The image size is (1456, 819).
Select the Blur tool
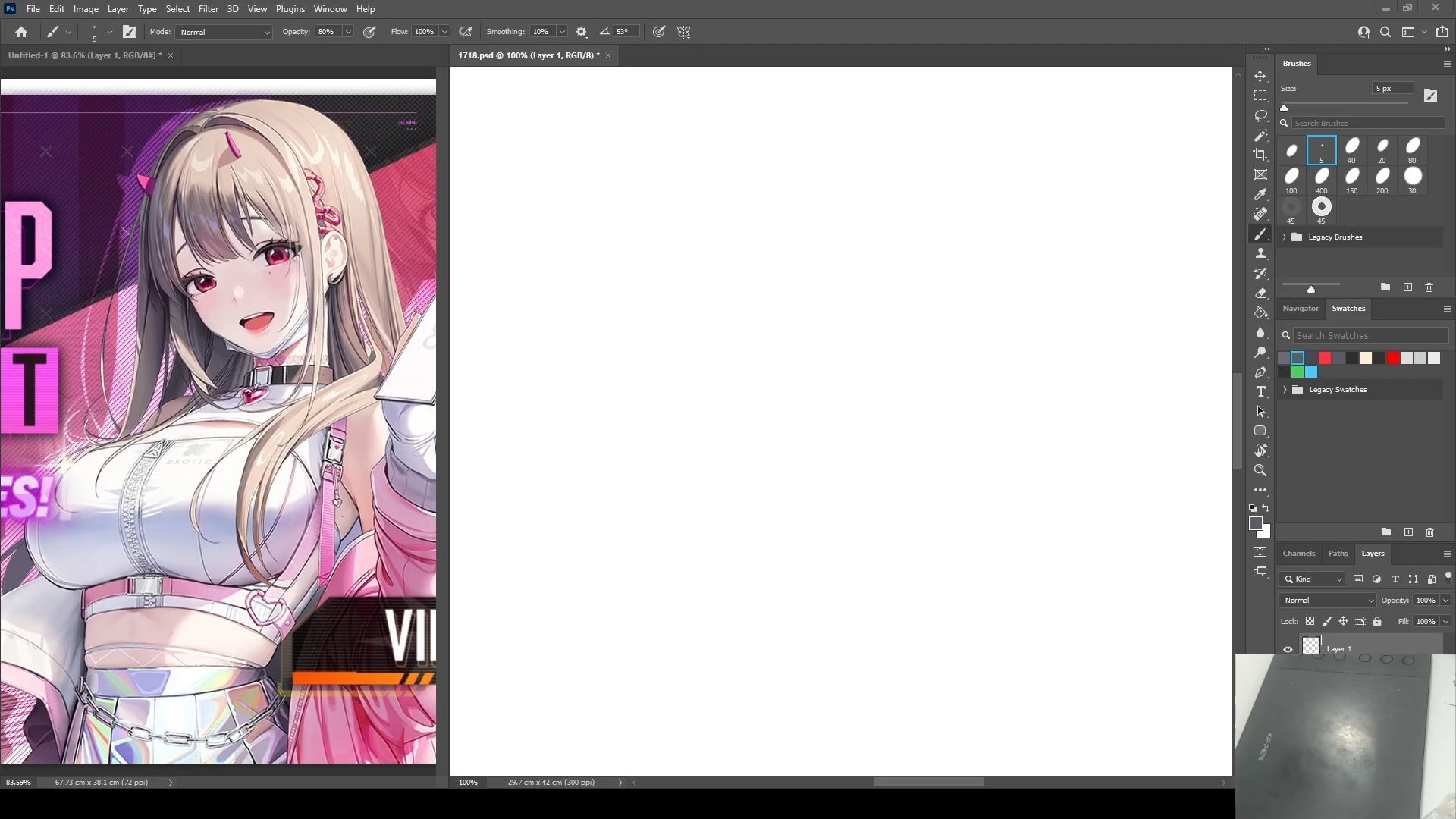1260,332
